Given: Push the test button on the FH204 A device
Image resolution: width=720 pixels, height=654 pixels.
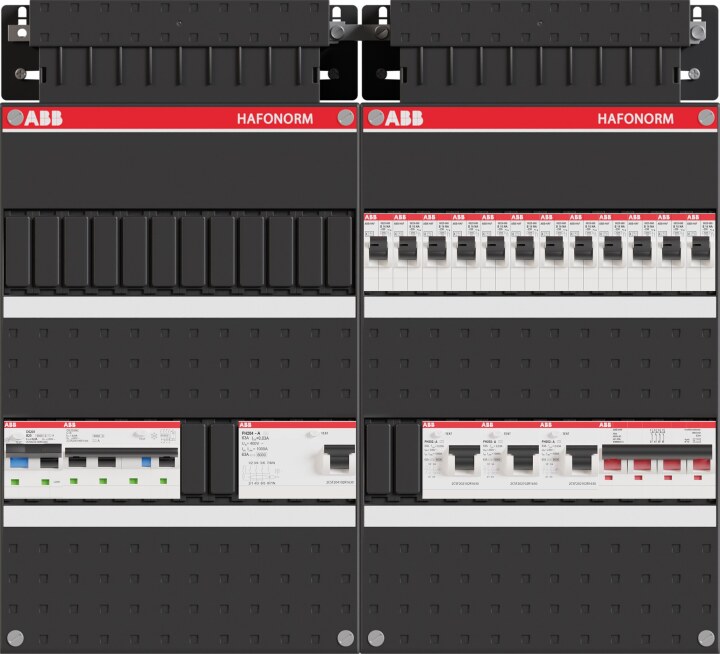Looking at the screenshot, I should [x=312, y=434].
